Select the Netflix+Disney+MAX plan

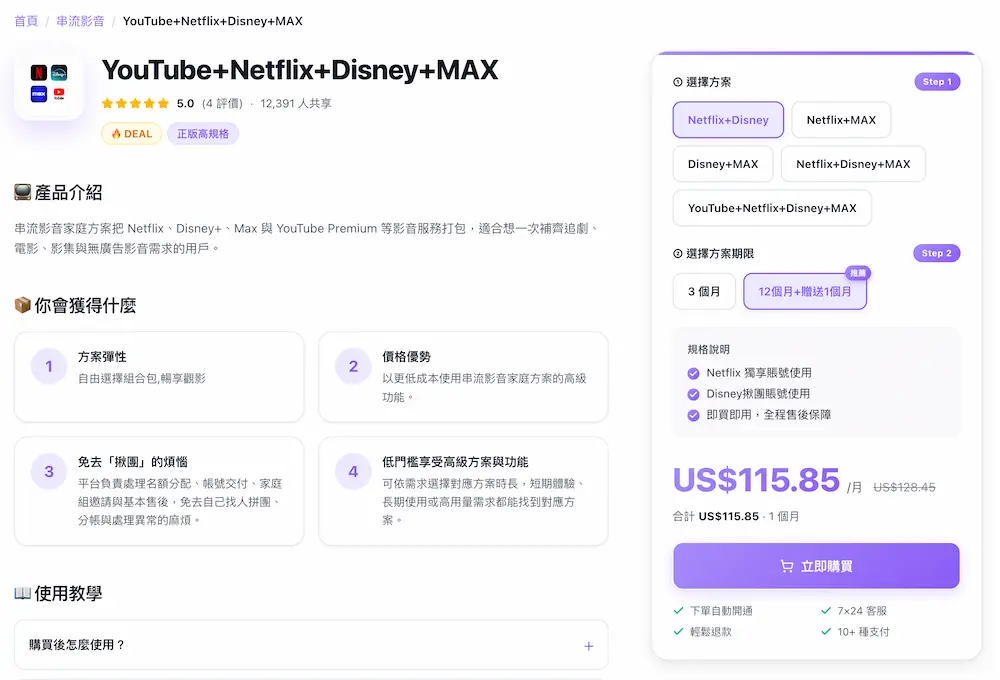coord(853,164)
